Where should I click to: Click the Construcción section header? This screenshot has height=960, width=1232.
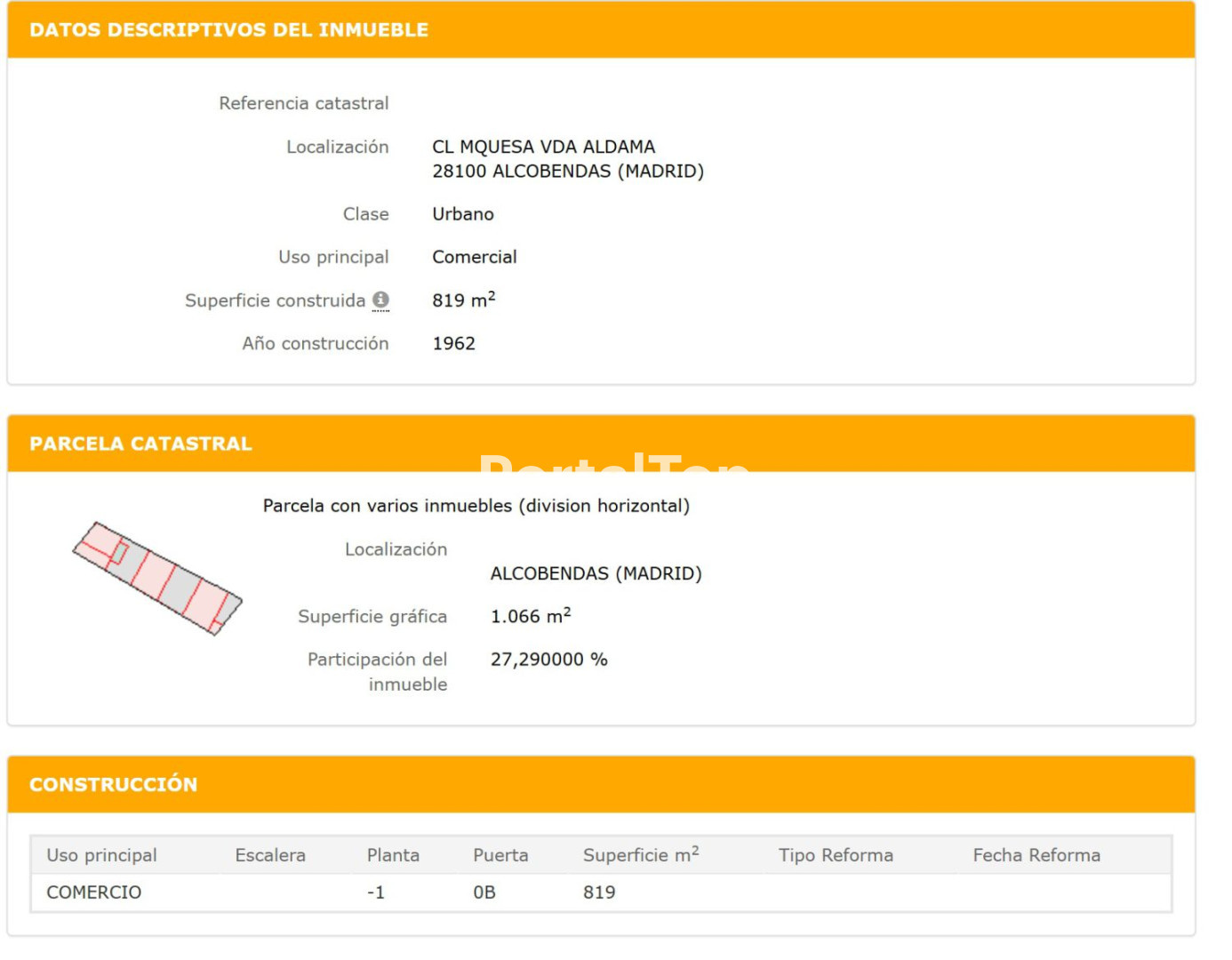(x=113, y=784)
